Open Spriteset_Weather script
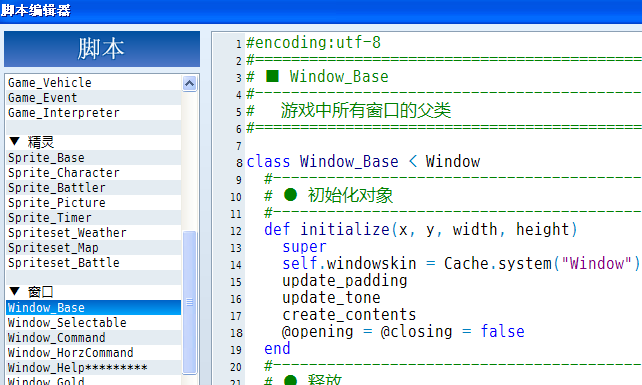This screenshot has height=385, width=642. pyautogui.click(x=94, y=233)
